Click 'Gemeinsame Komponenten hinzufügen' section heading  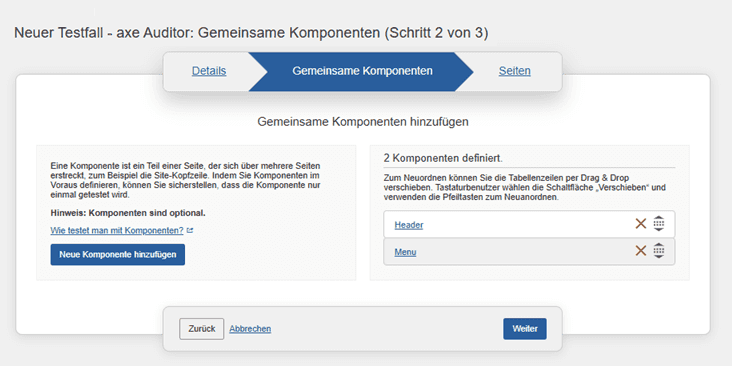point(363,122)
